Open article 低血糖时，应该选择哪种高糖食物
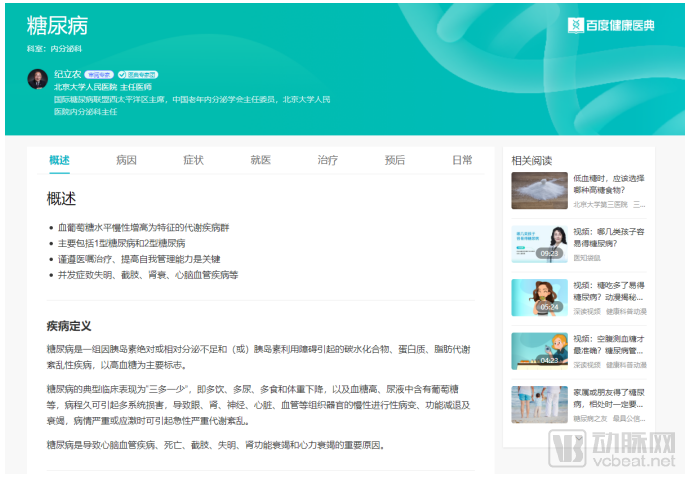 click(609, 183)
